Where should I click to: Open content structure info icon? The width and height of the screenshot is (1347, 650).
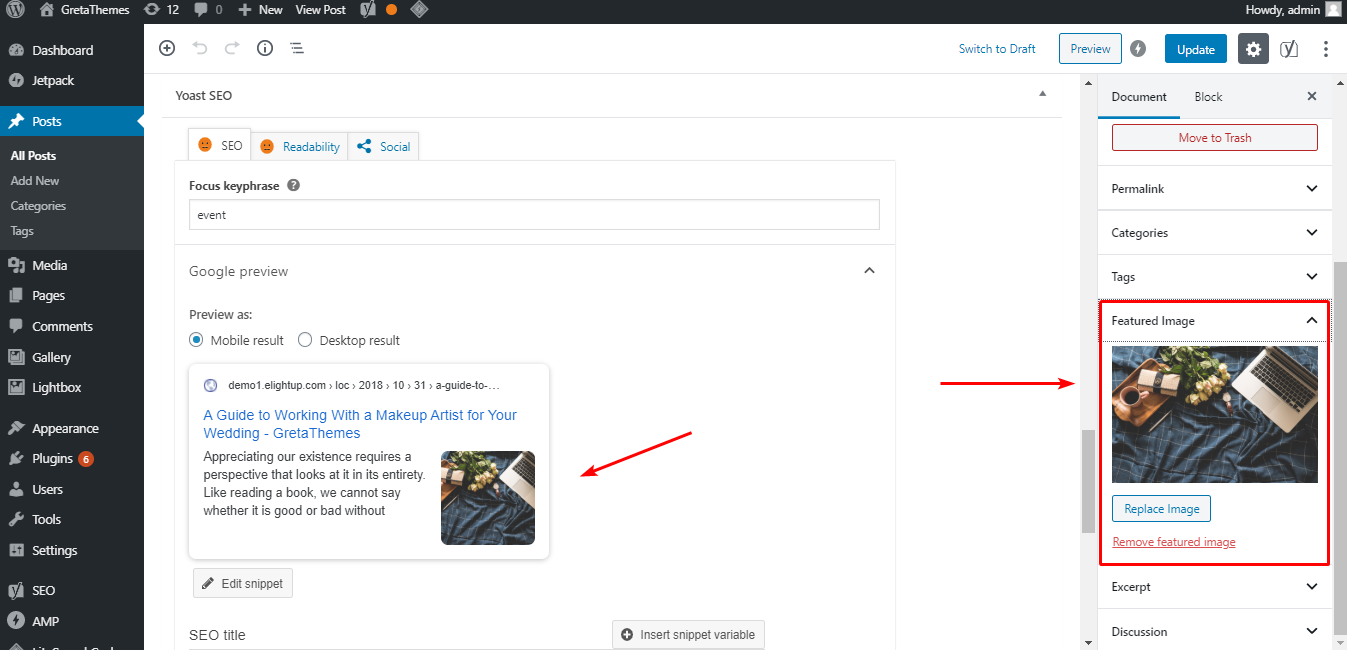tap(265, 48)
